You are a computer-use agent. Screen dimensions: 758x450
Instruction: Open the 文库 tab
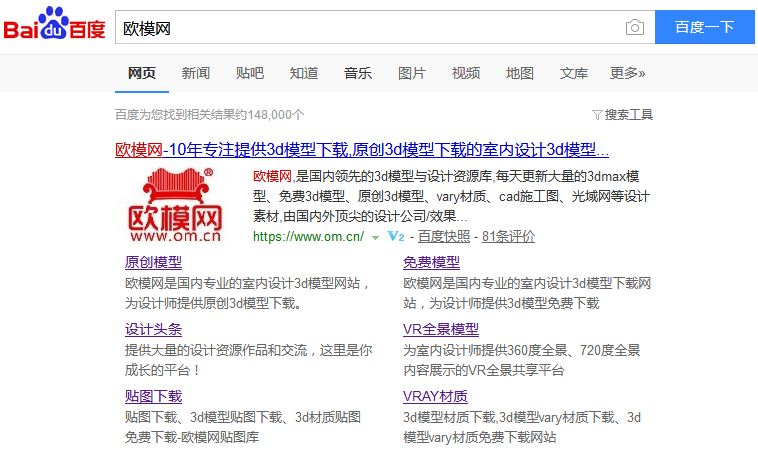tap(574, 73)
